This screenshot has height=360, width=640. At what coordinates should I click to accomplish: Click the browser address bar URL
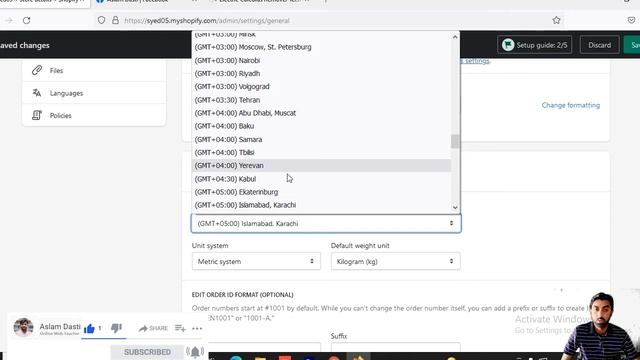tap(207, 20)
